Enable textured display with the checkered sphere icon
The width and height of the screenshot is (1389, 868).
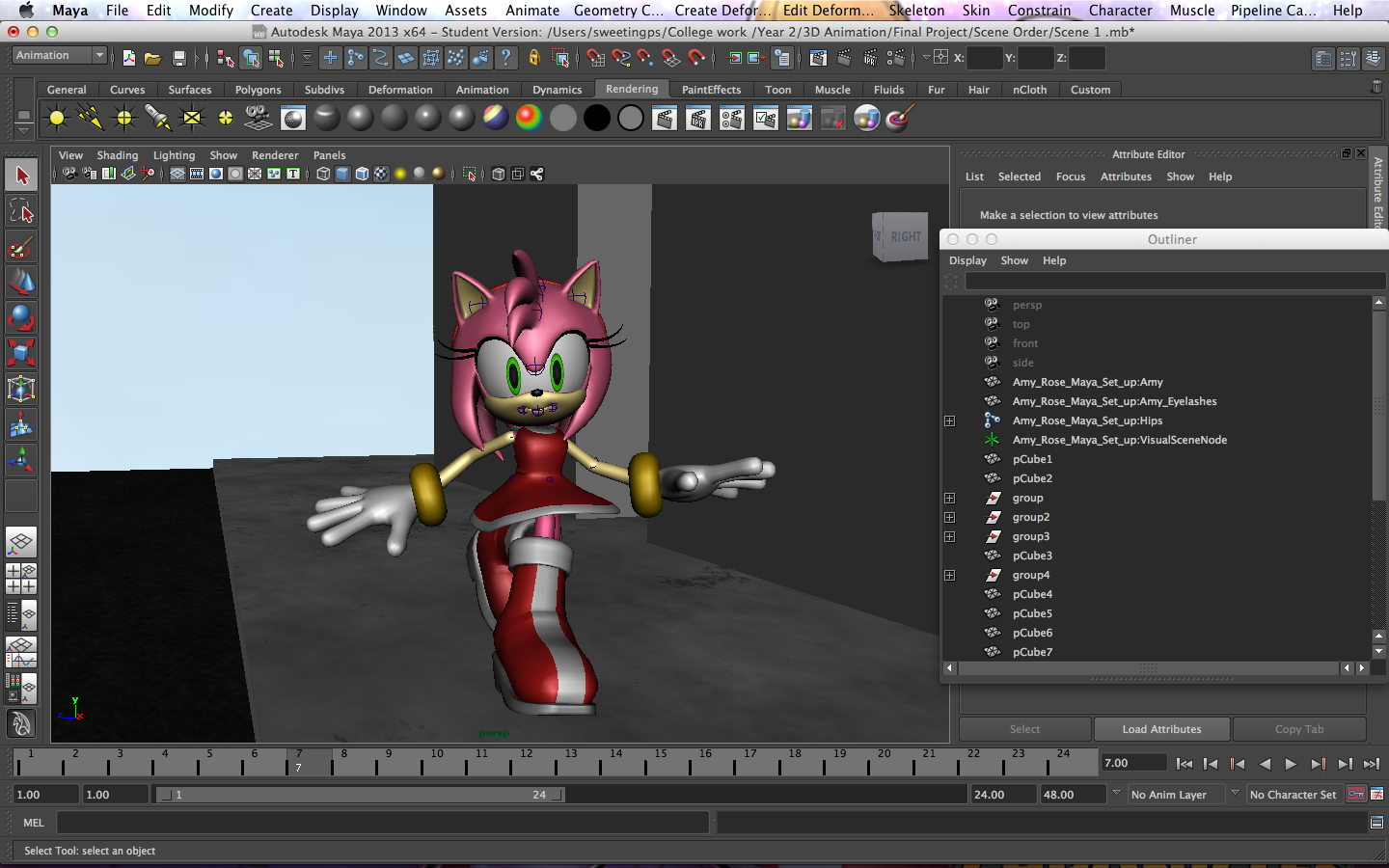(380, 174)
